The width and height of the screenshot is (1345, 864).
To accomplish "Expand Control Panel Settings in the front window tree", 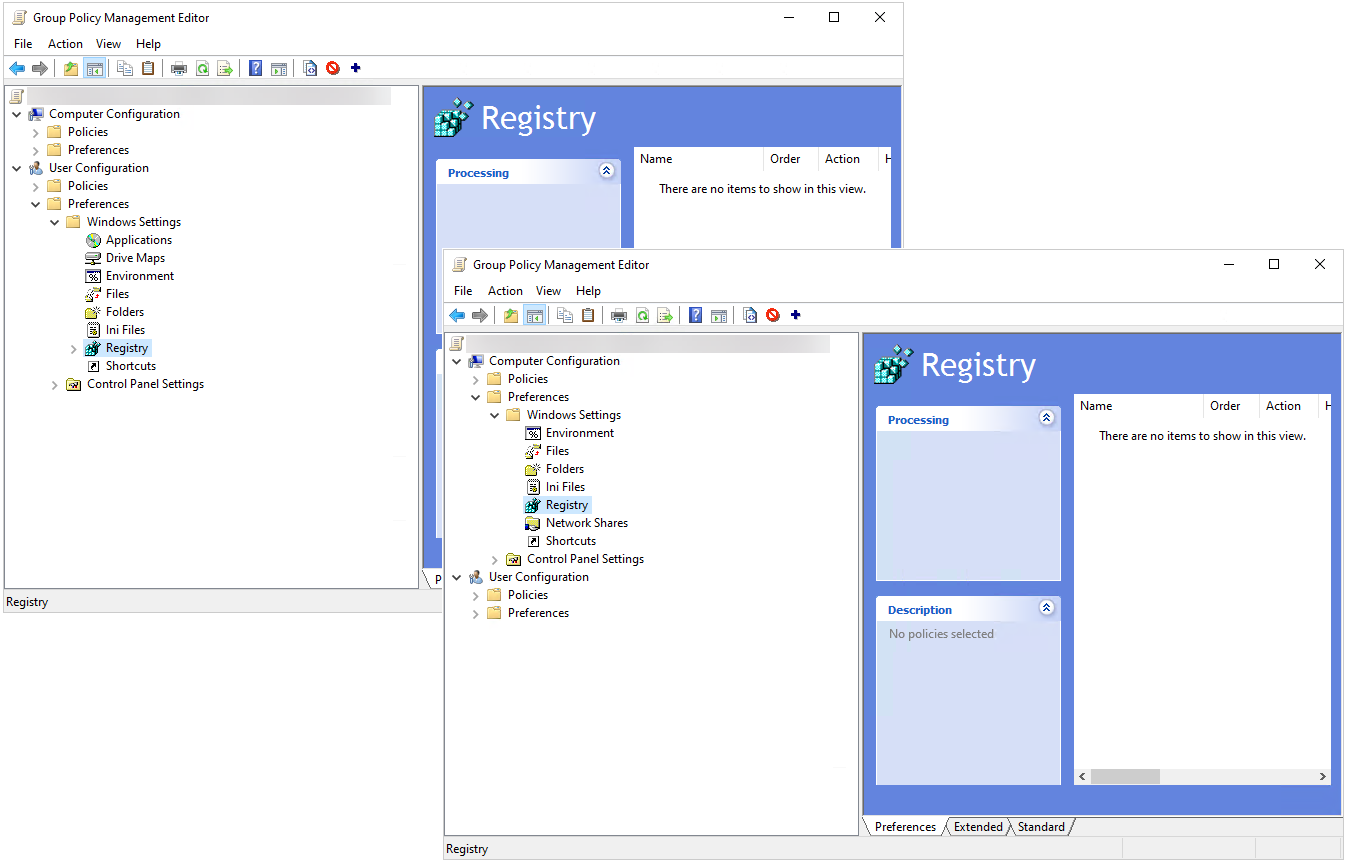I will 495,560.
